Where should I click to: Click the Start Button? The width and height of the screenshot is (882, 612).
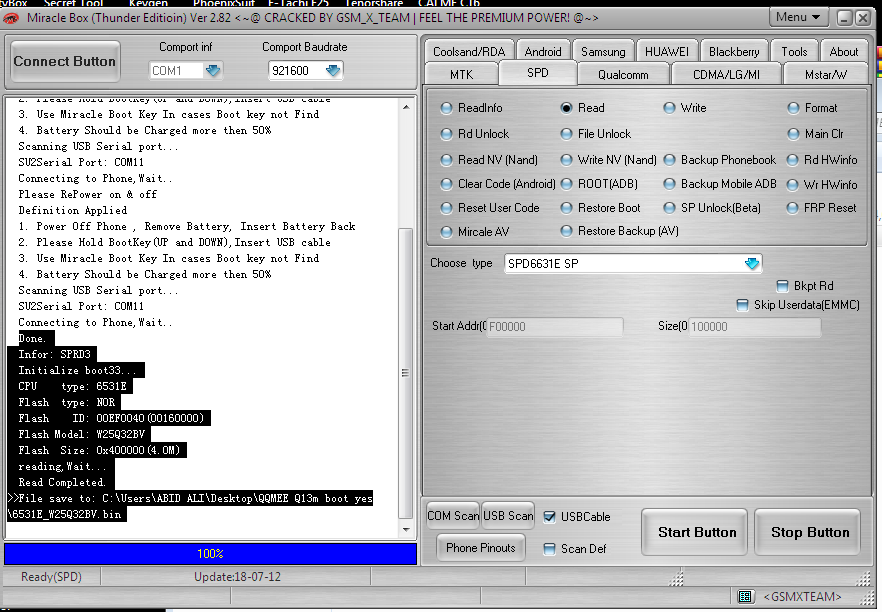[x=697, y=532]
